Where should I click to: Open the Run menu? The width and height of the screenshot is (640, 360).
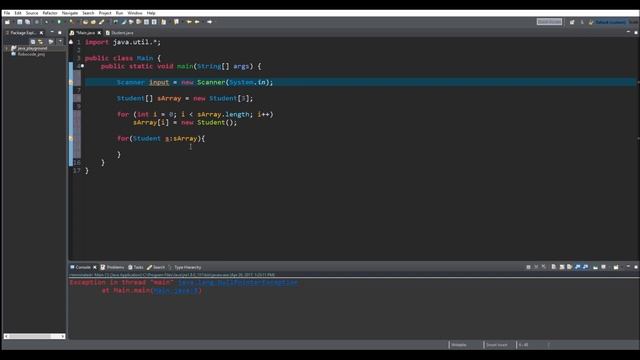coord(119,13)
